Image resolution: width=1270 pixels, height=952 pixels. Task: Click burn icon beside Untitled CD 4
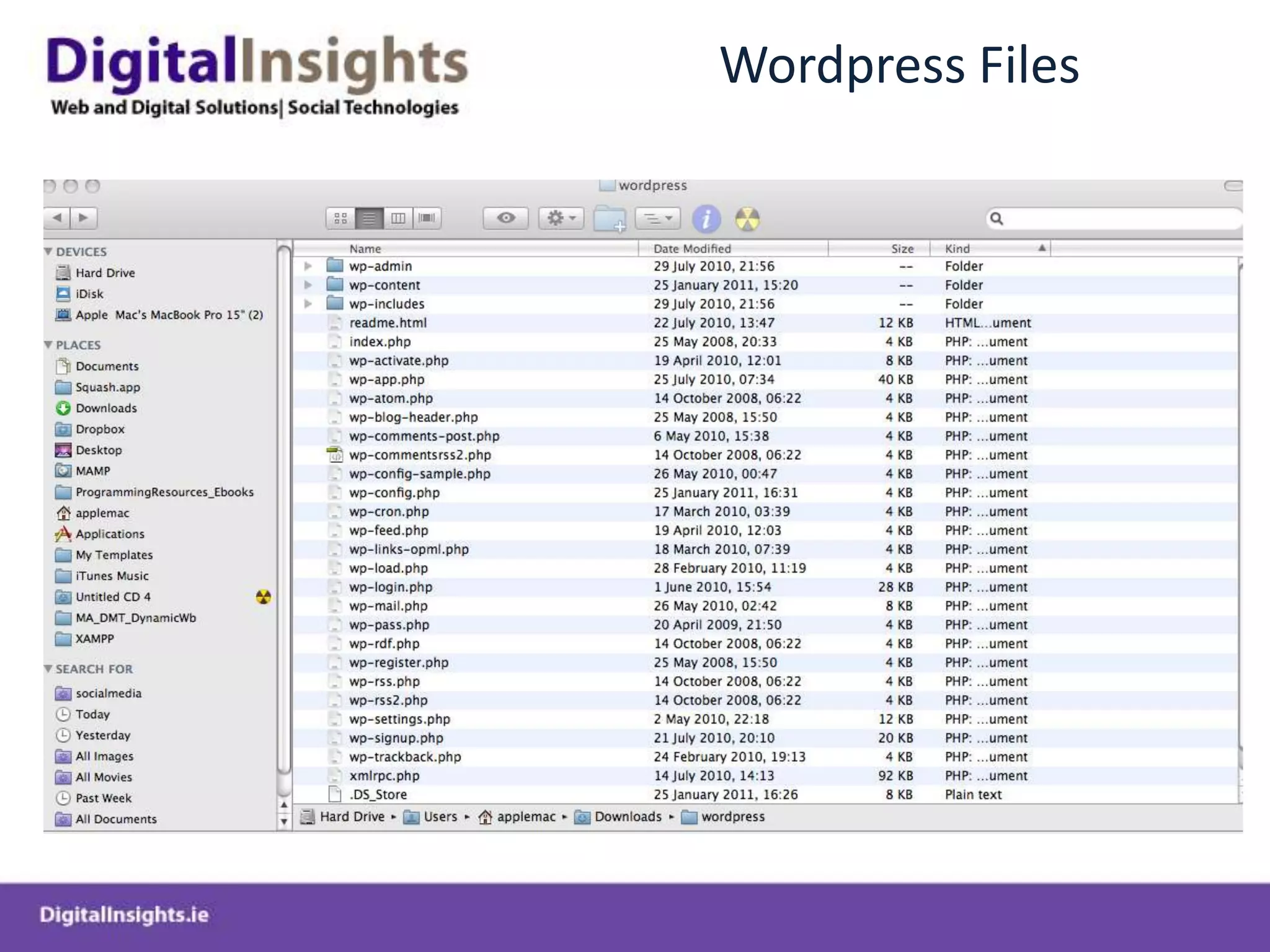(x=264, y=597)
